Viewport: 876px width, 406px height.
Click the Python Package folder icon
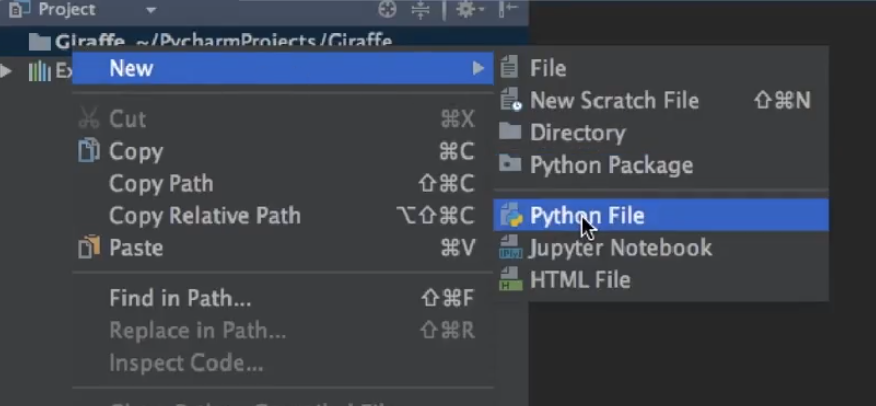(510, 164)
